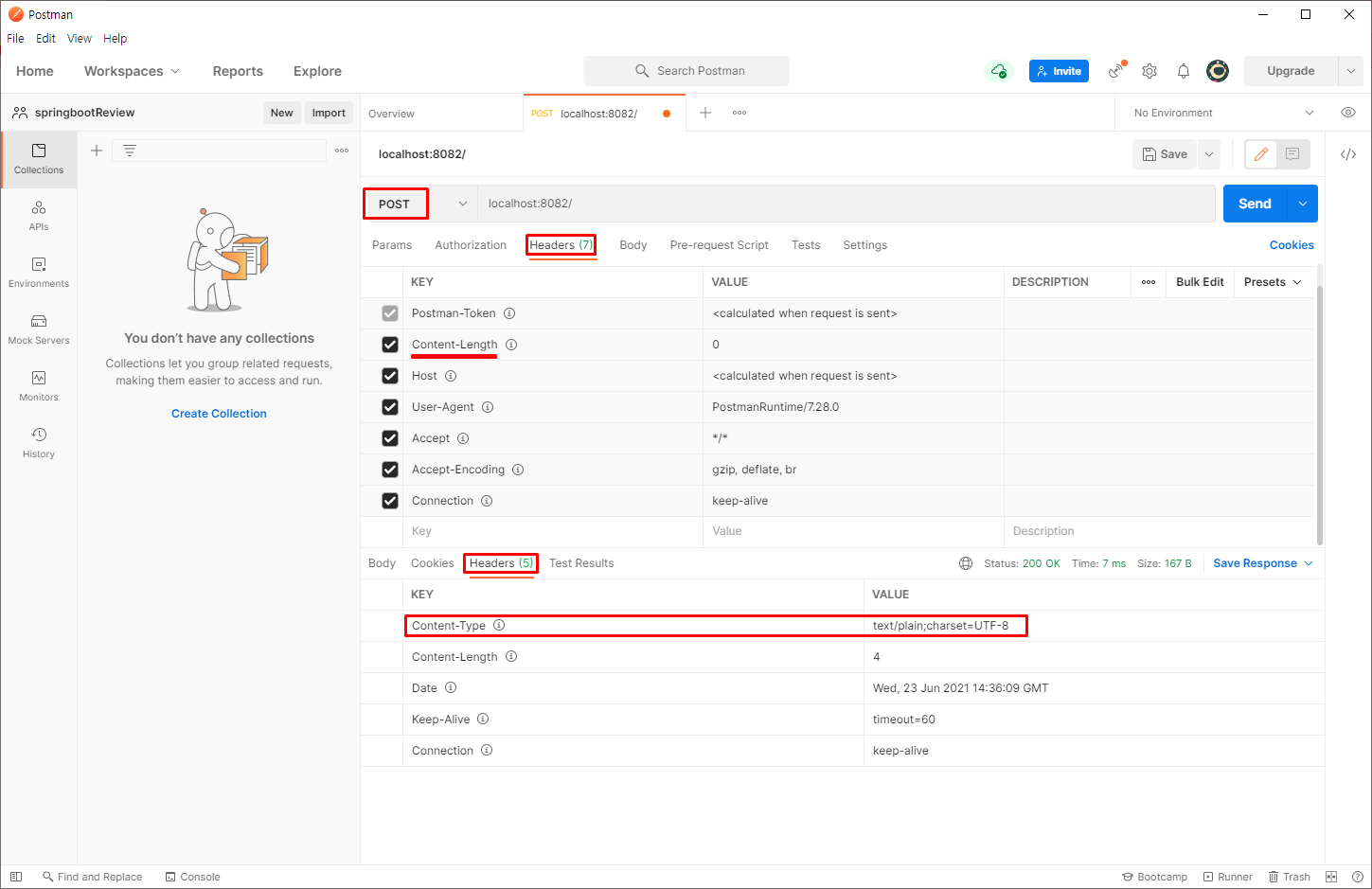Click the sync status cloud icon
The width and height of the screenshot is (1372, 889).
click(x=999, y=71)
